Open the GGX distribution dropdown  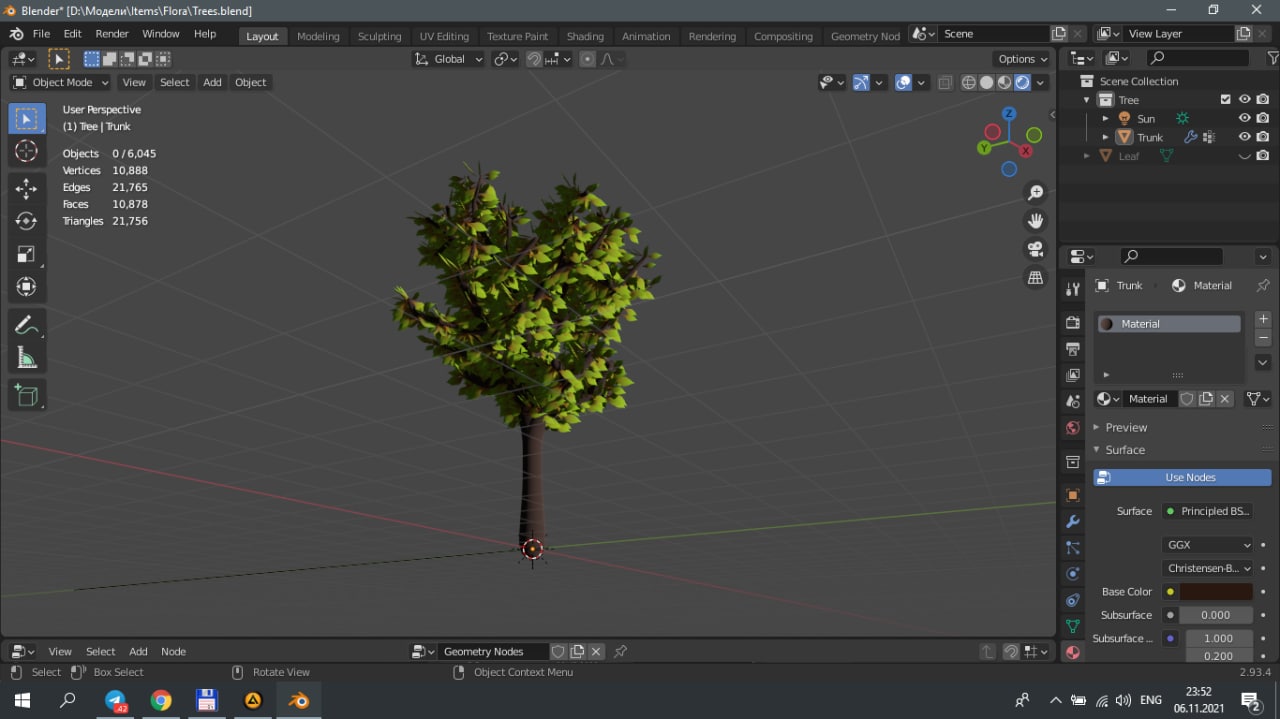1208,545
